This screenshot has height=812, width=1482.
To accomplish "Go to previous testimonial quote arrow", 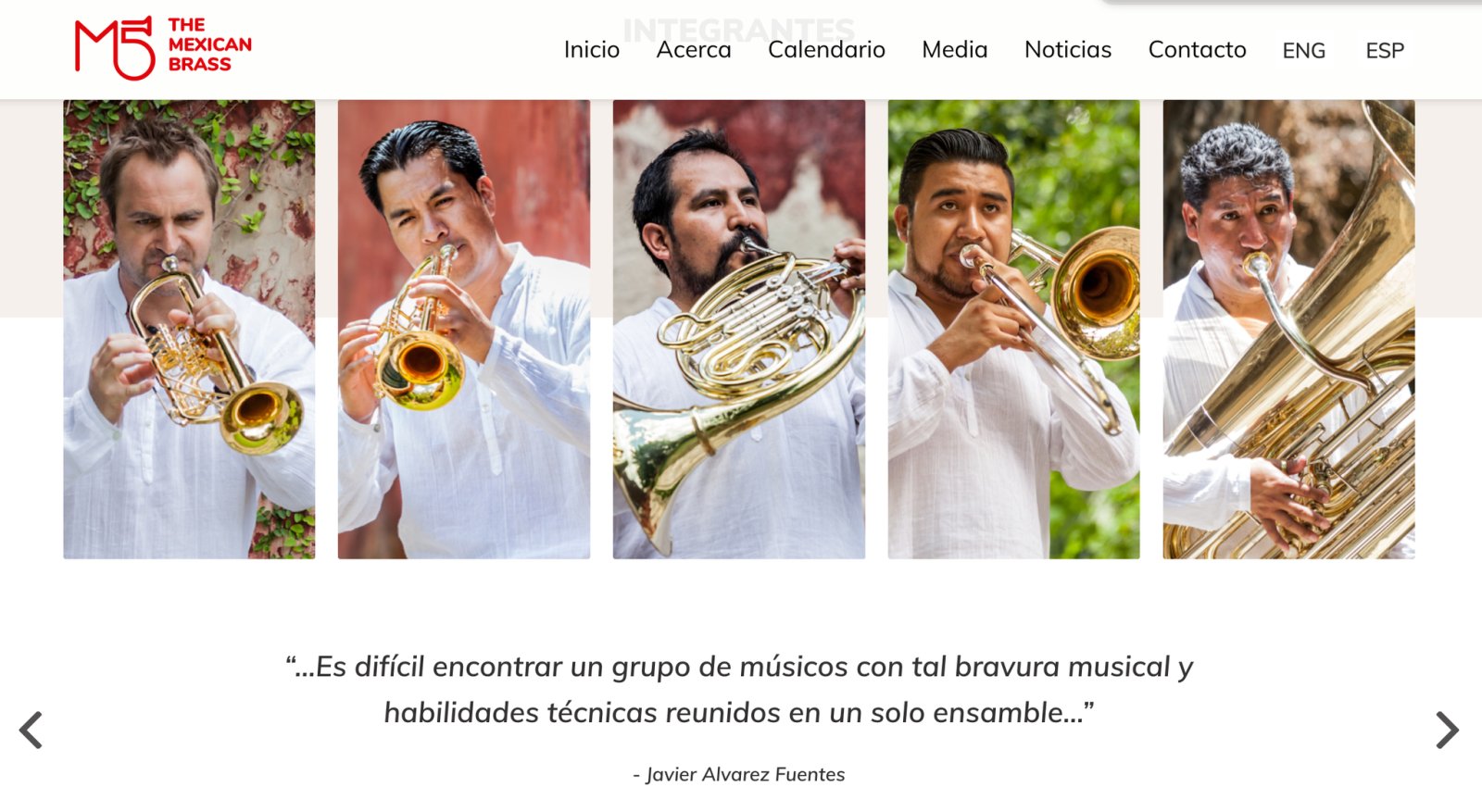I will click(x=31, y=730).
